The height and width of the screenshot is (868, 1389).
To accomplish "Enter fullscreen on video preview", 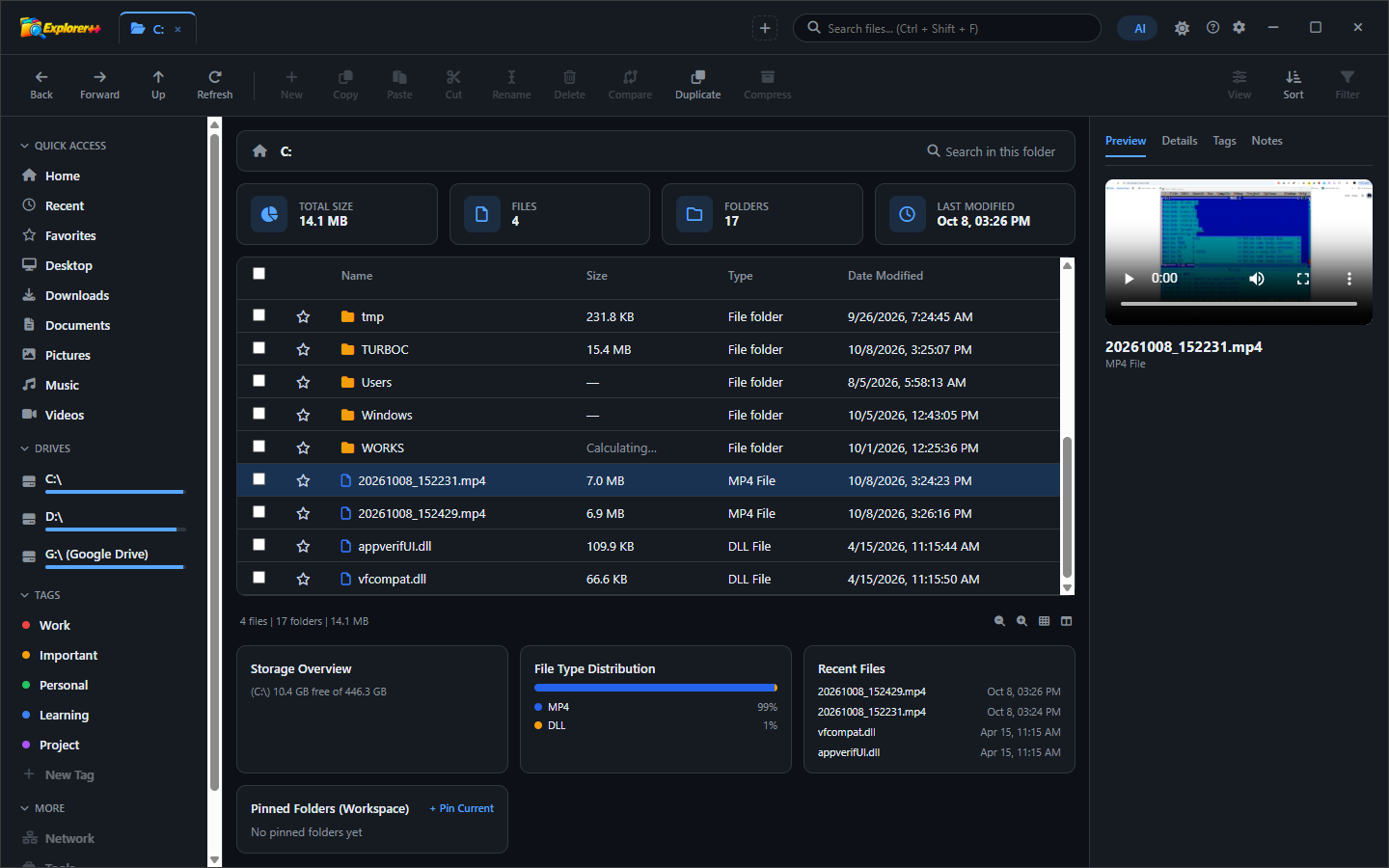I will coord(1302,279).
